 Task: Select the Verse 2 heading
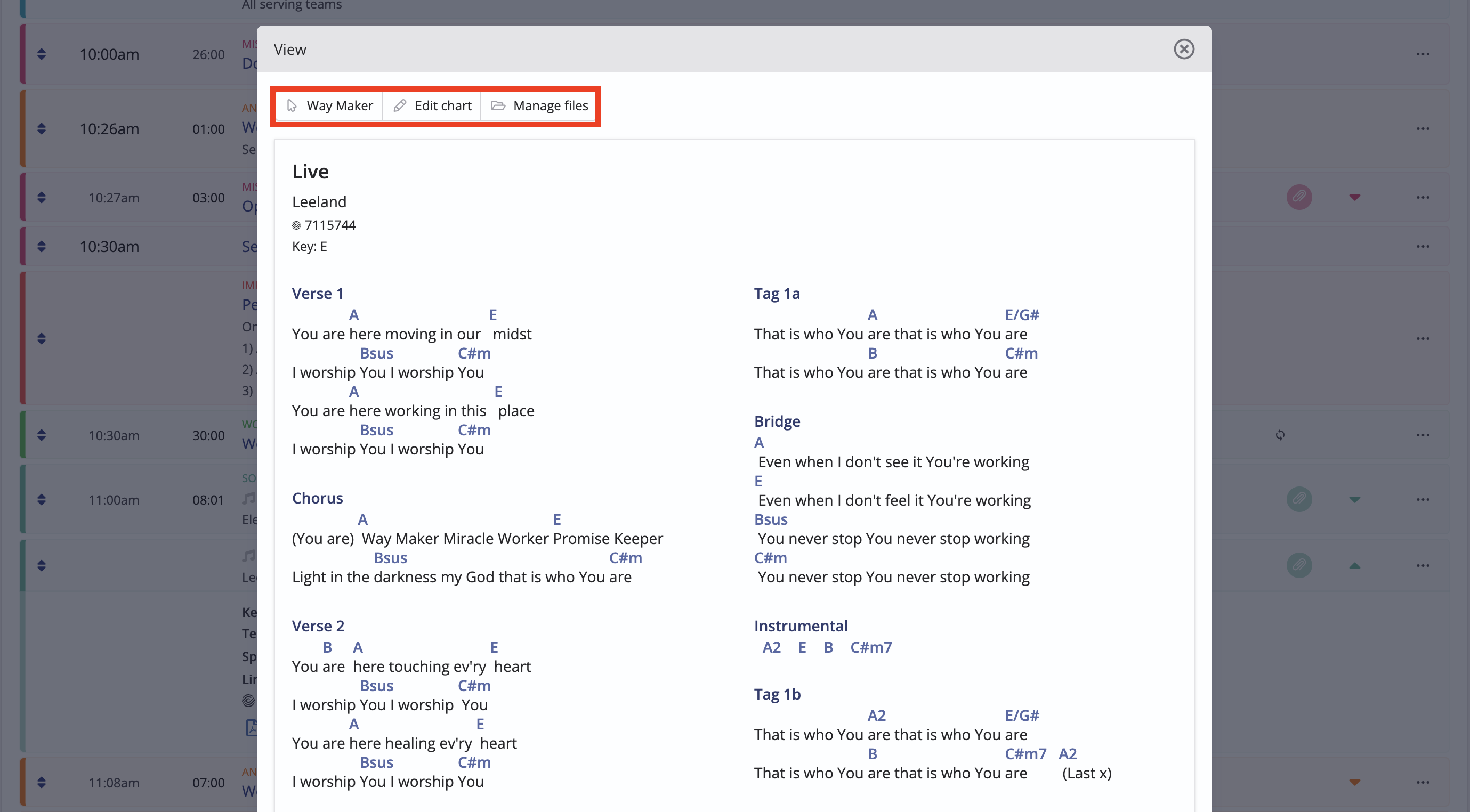click(318, 626)
